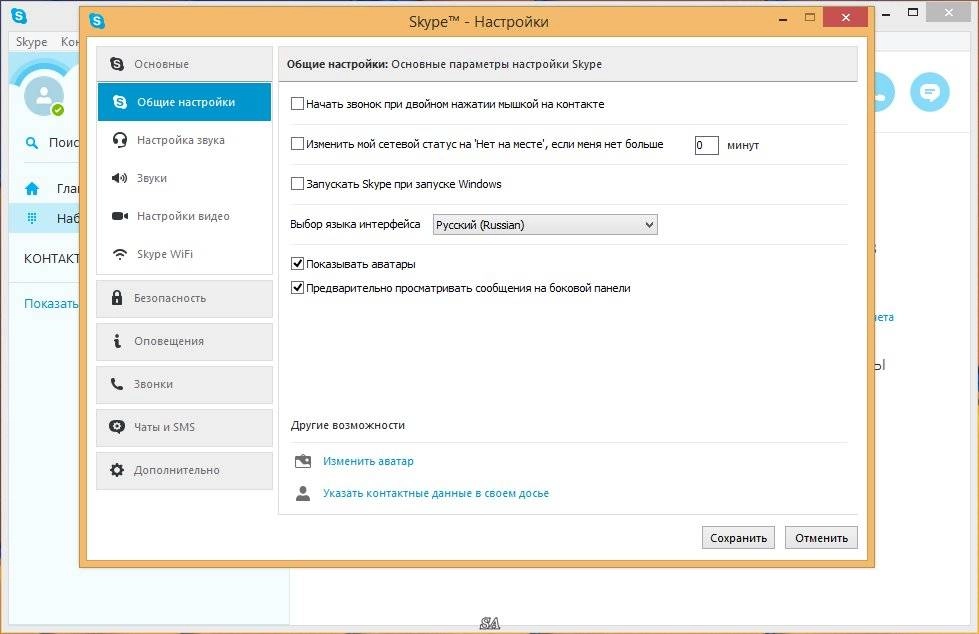Click the chat bubble icon for Чаты и SMS
Viewport: 979px width, 634px height.
(x=117, y=427)
